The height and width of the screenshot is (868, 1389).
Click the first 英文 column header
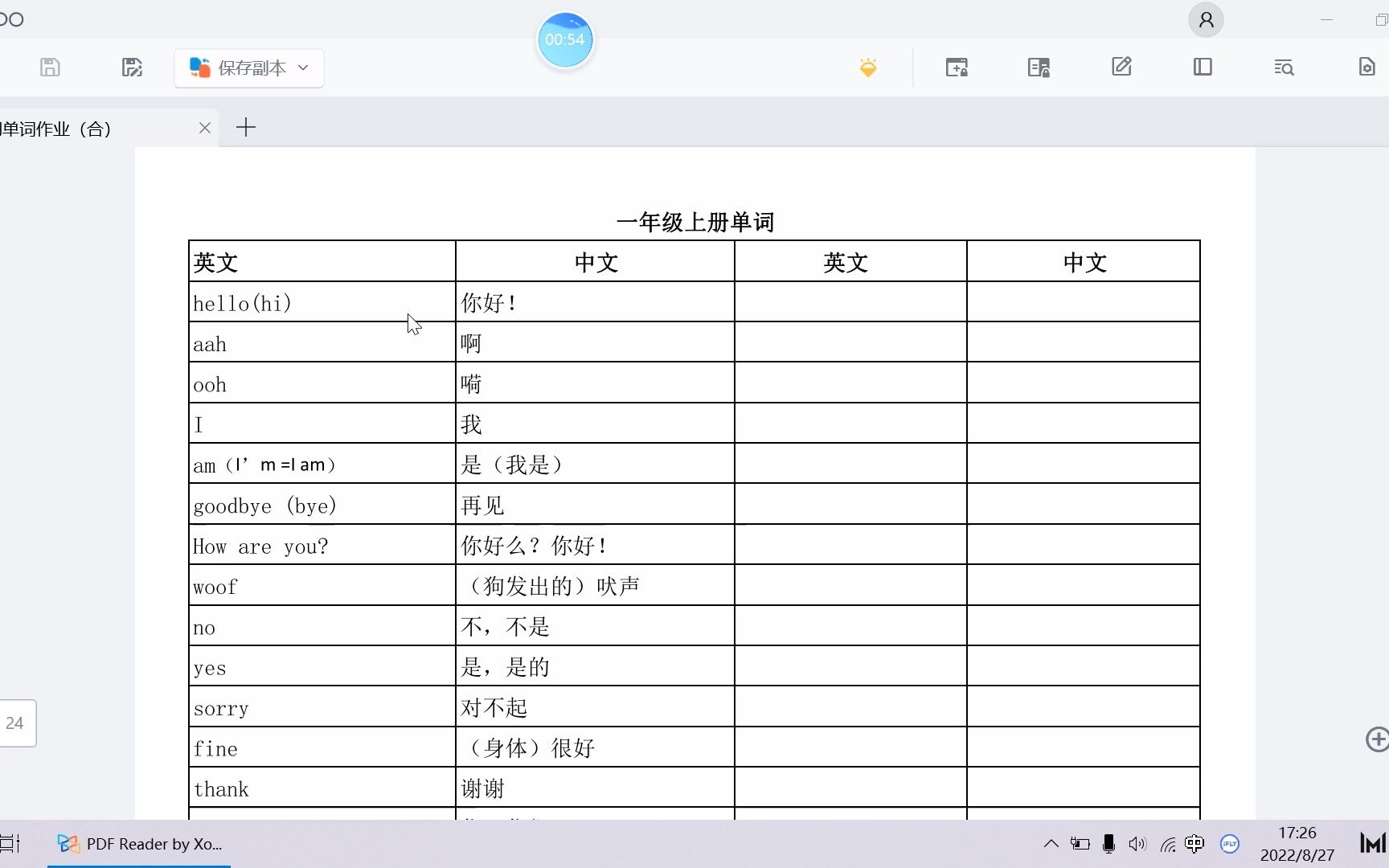[322, 262]
